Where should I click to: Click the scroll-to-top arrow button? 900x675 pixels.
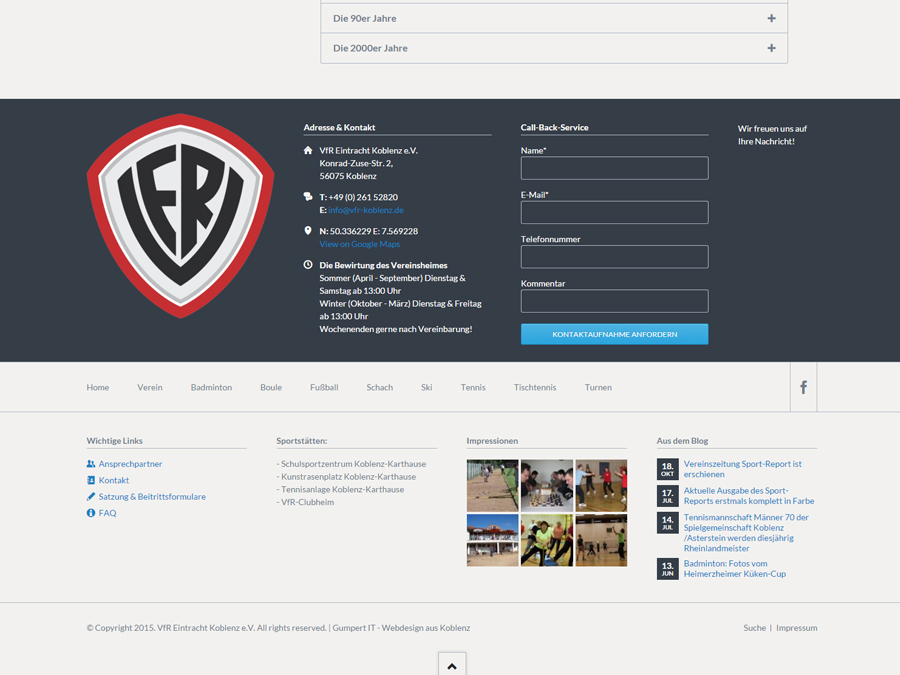tap(452, 665)
